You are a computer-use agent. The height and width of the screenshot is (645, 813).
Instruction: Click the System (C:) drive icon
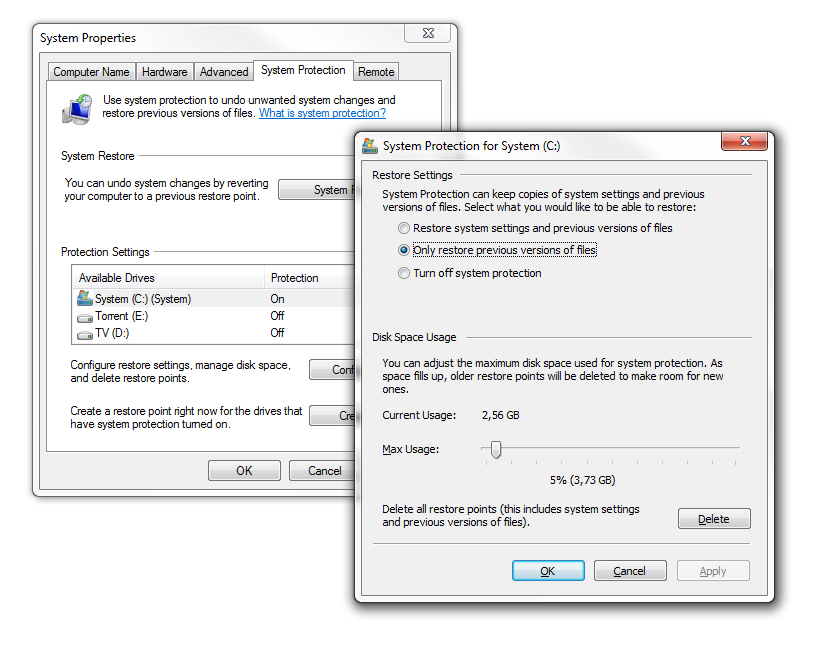tap(84, 298)
